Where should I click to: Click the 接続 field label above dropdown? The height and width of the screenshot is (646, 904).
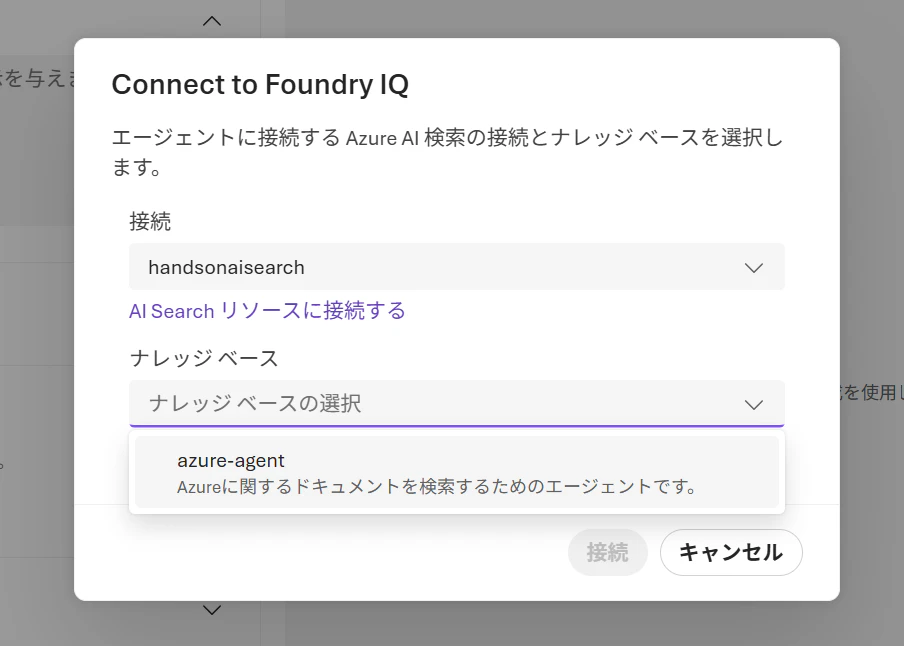pos(150,221)
